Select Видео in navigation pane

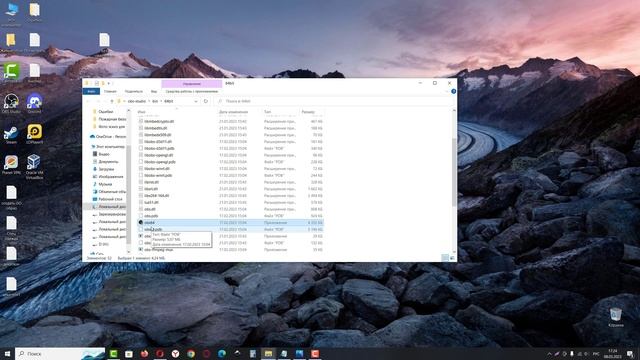[x=104, y=154]
